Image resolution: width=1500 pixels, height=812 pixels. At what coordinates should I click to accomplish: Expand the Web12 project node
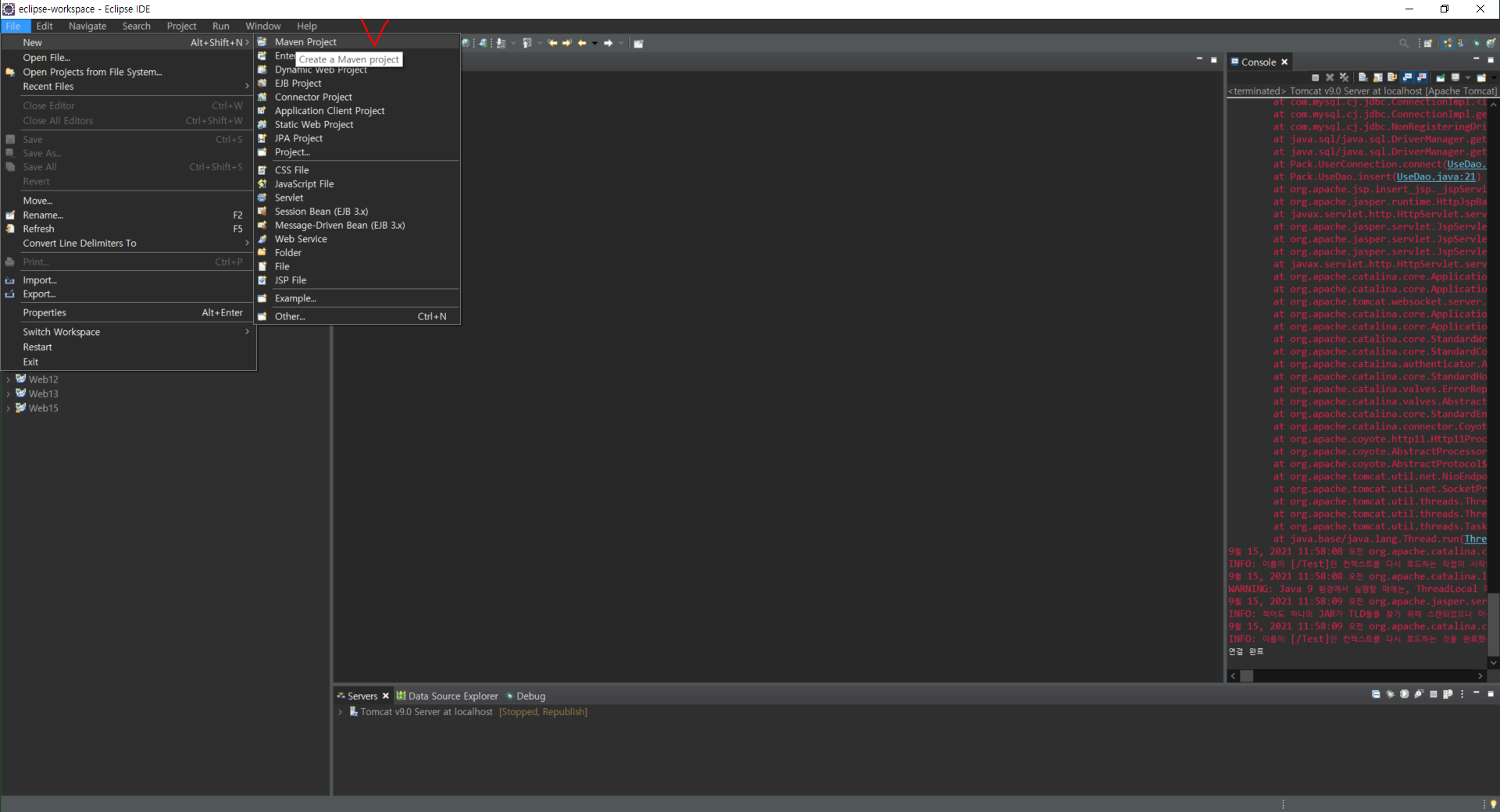tap(8, 379)
